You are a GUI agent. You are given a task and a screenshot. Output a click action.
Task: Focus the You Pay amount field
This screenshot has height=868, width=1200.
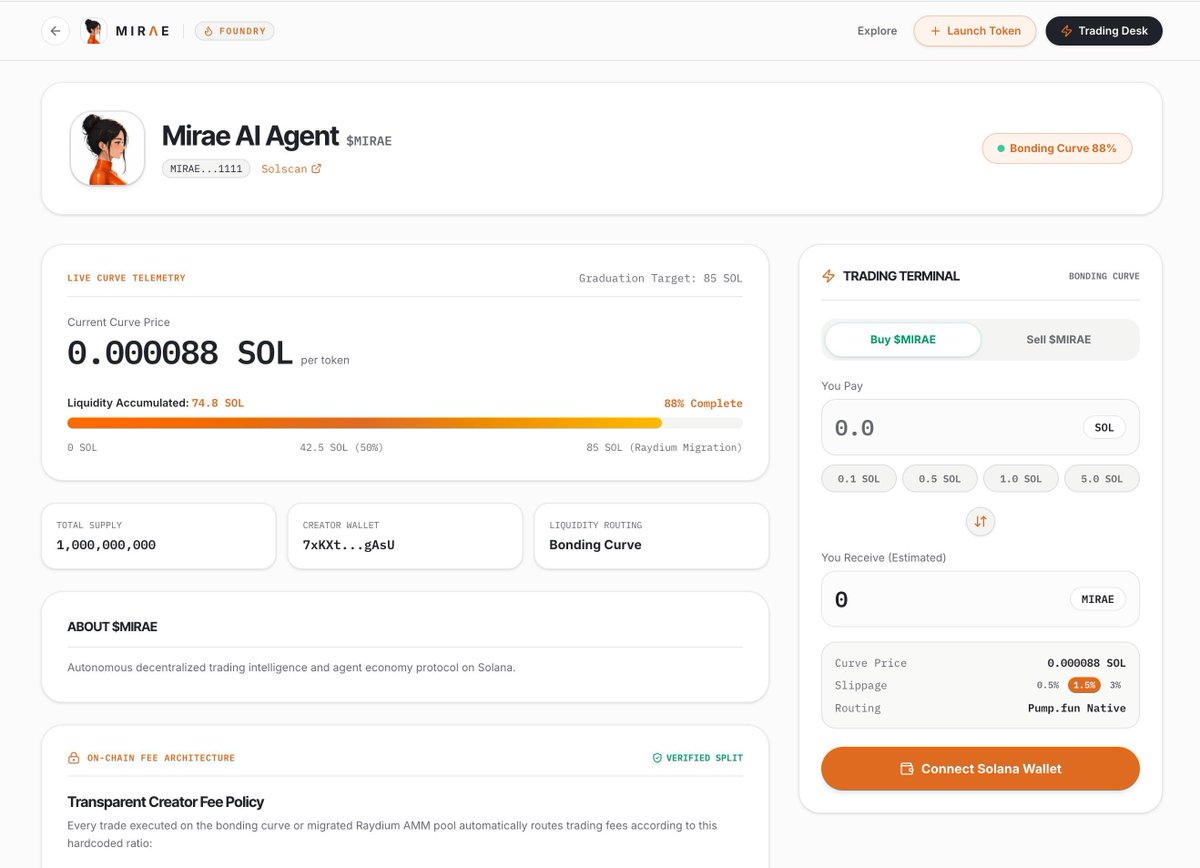point(980,428)
